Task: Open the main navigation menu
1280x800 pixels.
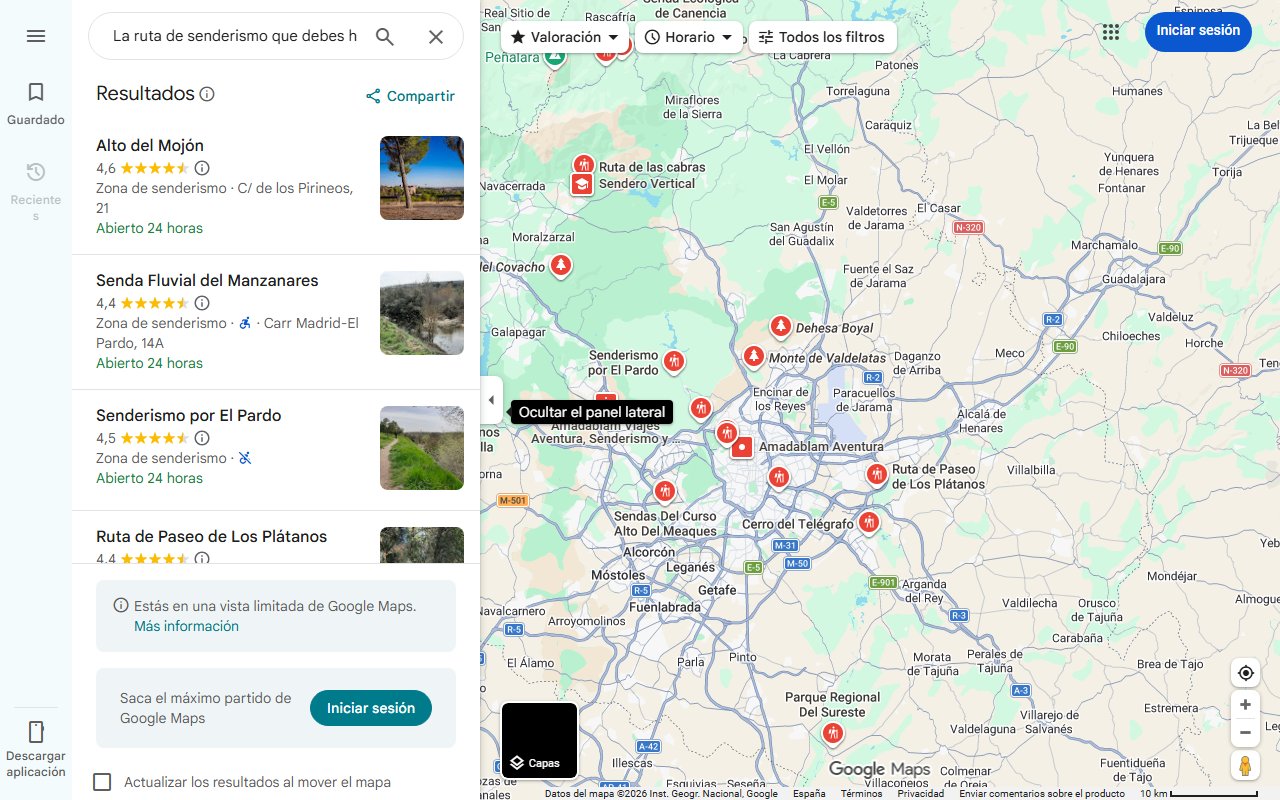Action: pos(36,36)
